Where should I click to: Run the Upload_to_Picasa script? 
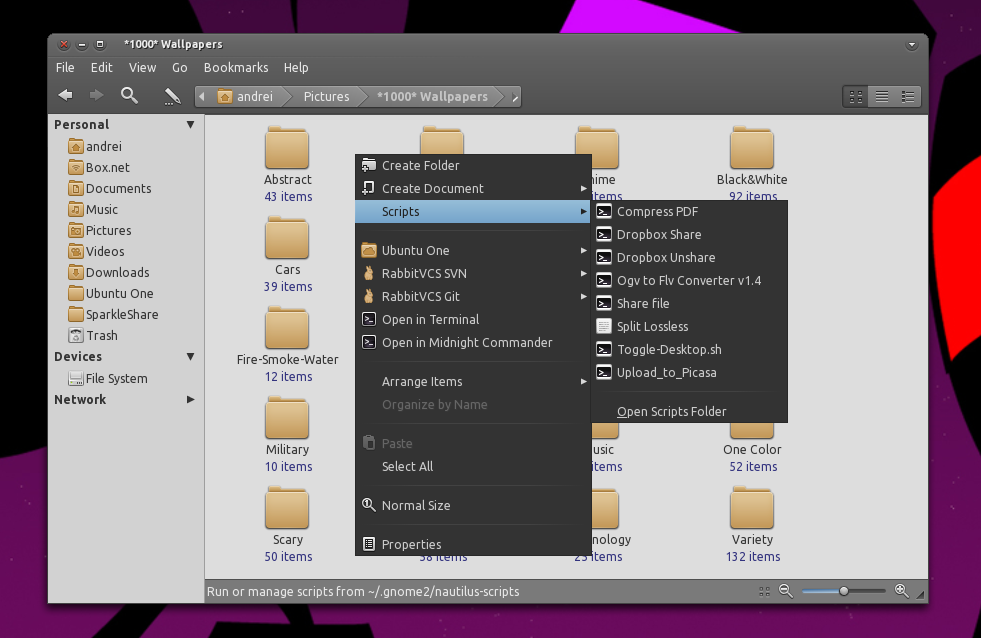[689, 373]
